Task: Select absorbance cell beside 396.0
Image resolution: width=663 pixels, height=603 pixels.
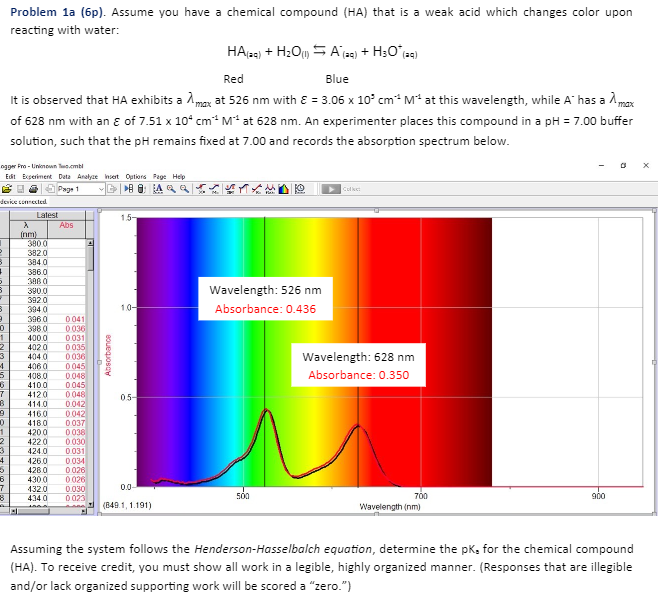Action: pyautogui.click(x=67, y=319)
